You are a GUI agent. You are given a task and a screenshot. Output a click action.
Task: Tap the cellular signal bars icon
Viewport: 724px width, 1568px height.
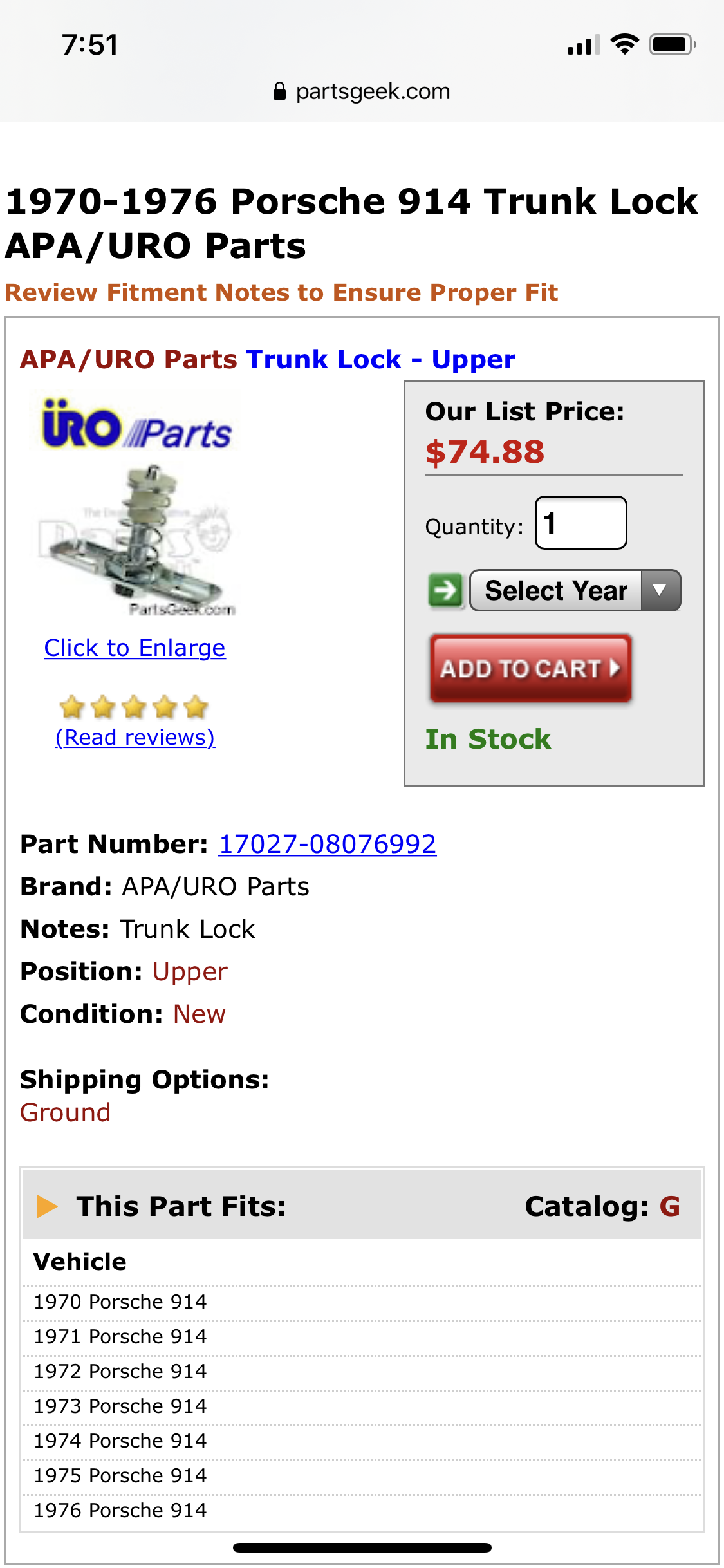point(583,45)
